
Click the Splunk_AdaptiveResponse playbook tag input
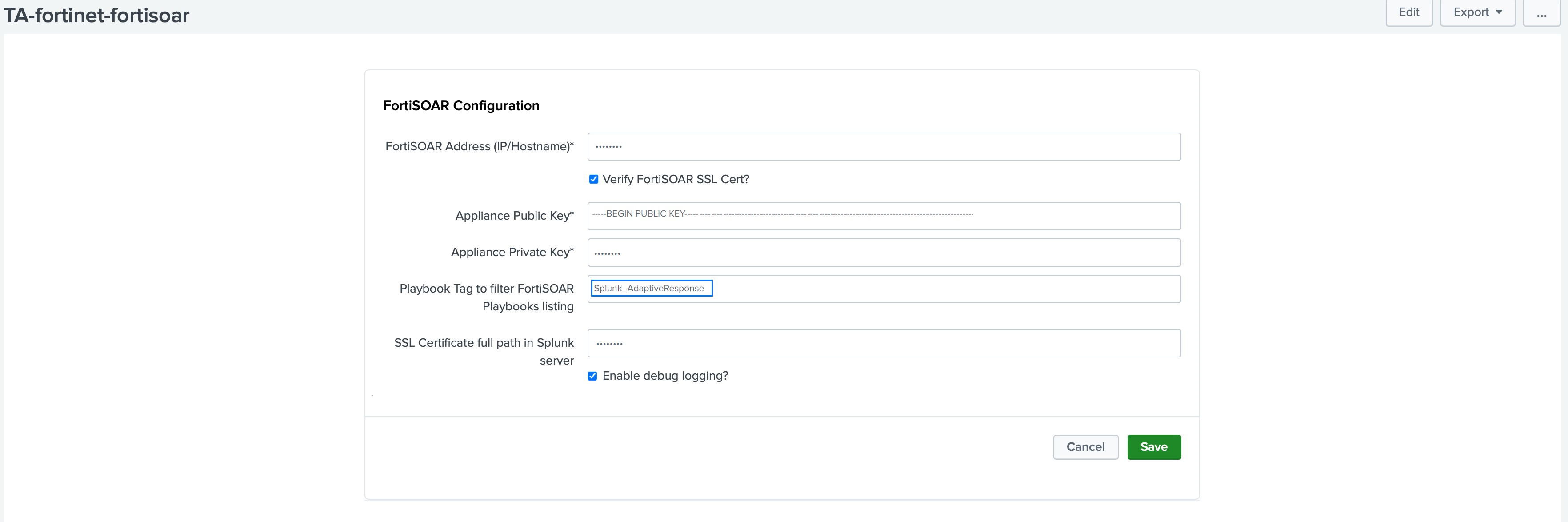pos(651,288)
